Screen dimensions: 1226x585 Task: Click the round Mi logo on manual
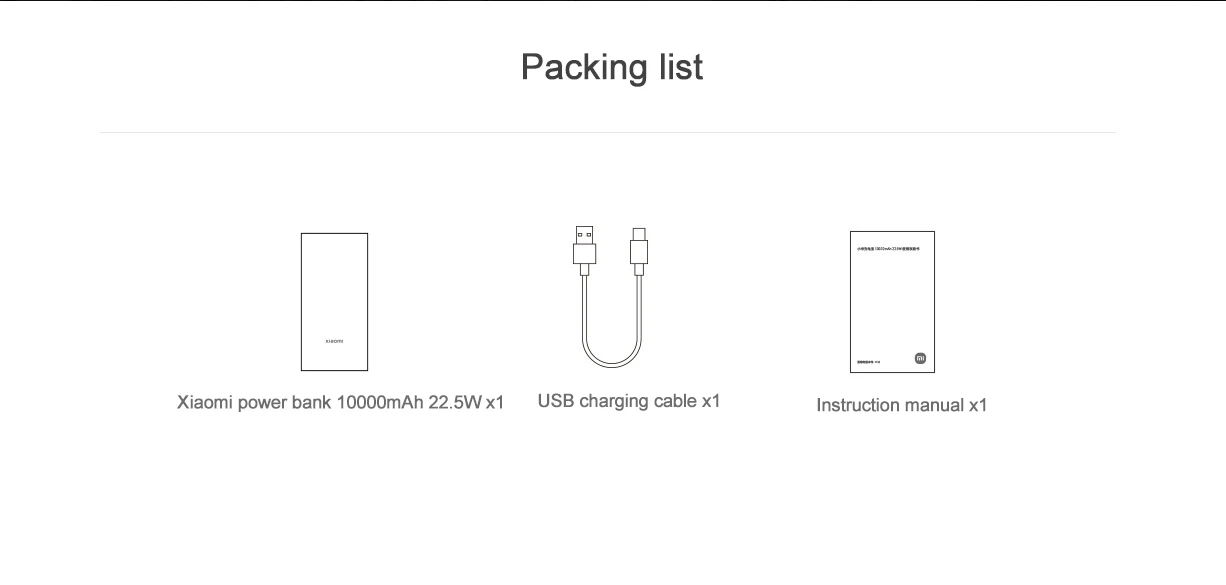click(x=920, y=358)
